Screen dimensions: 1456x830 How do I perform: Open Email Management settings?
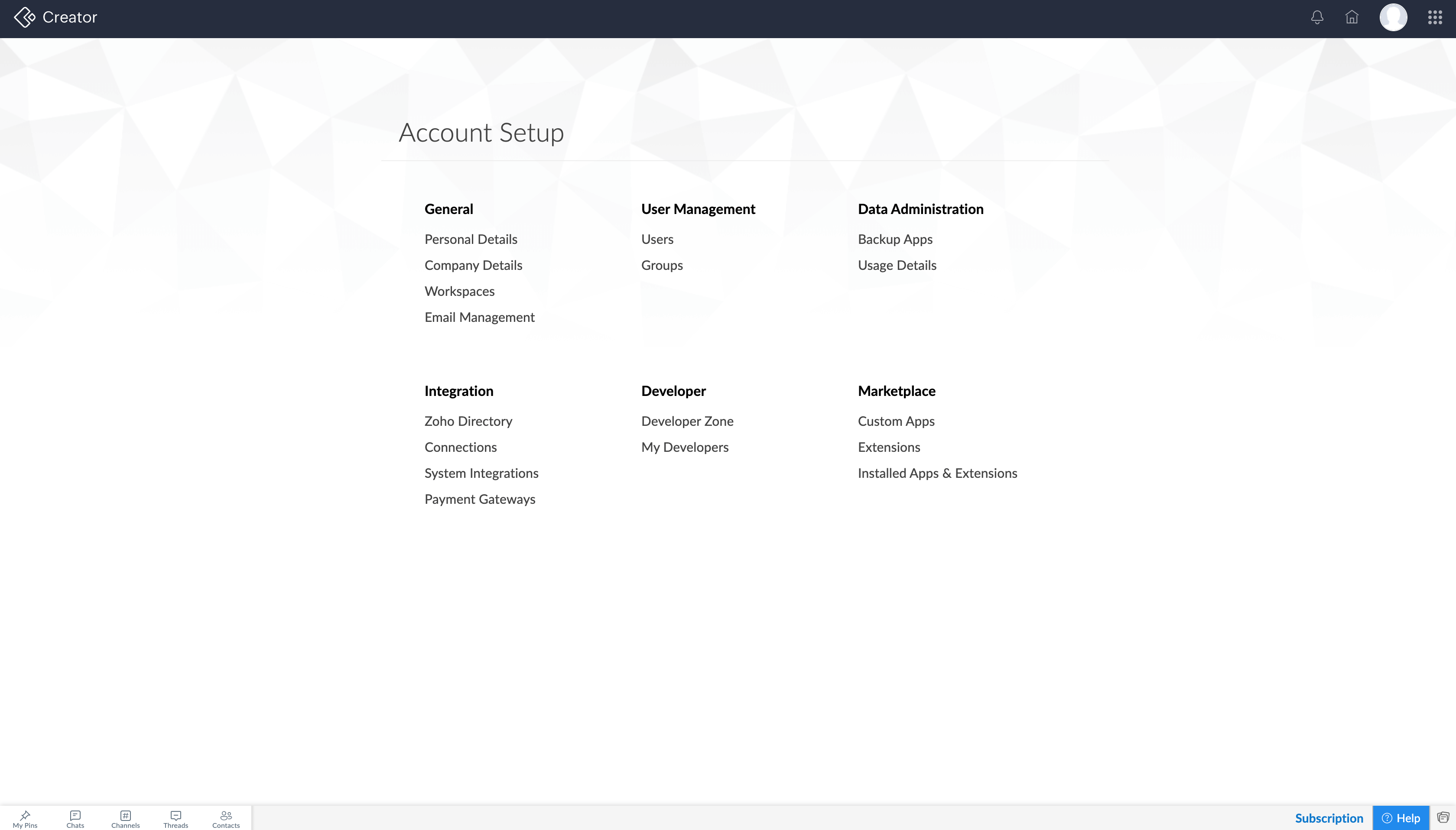click(479, 318)
